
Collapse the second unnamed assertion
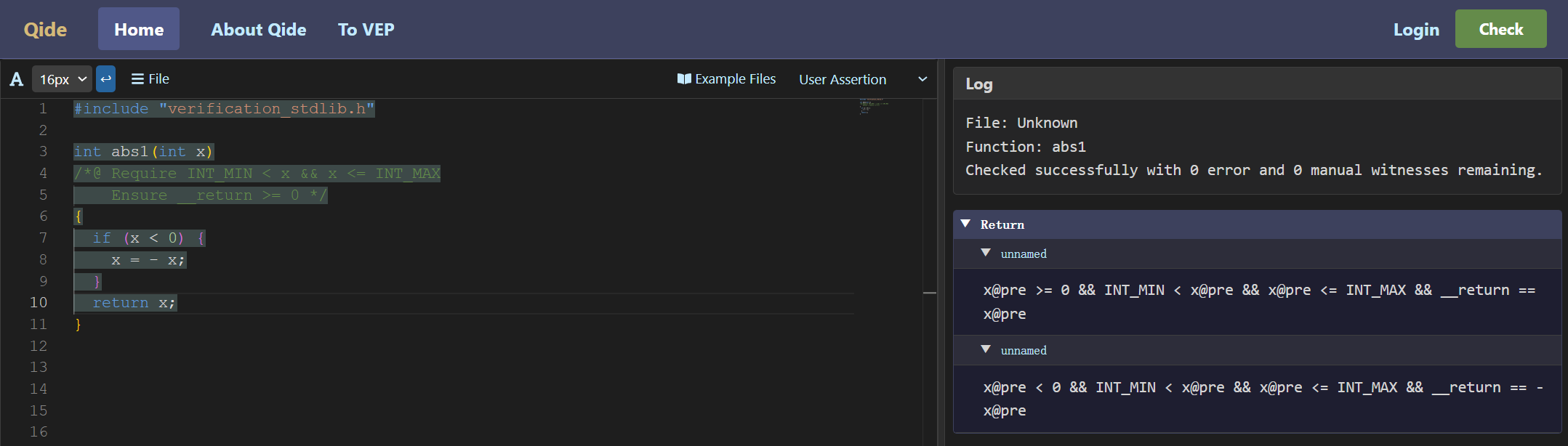(986, 350)
